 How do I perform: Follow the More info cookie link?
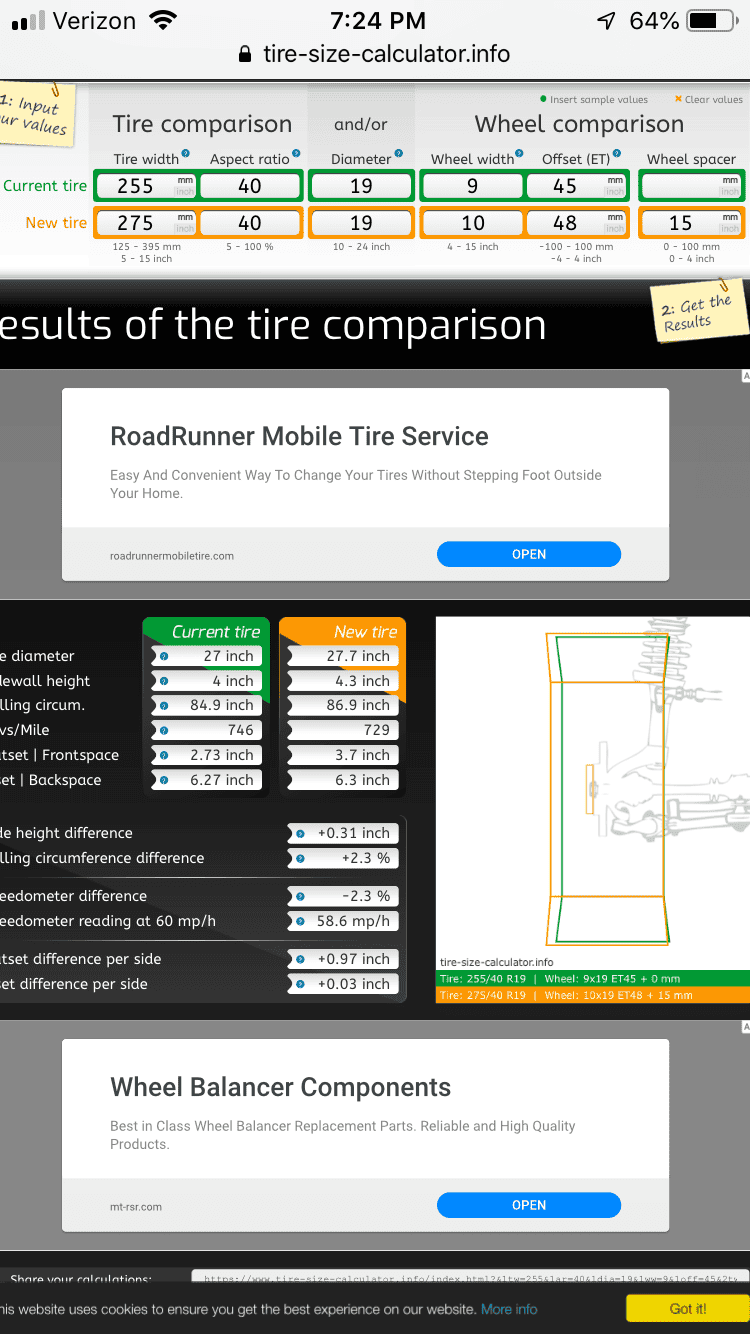coord(509,1309)
